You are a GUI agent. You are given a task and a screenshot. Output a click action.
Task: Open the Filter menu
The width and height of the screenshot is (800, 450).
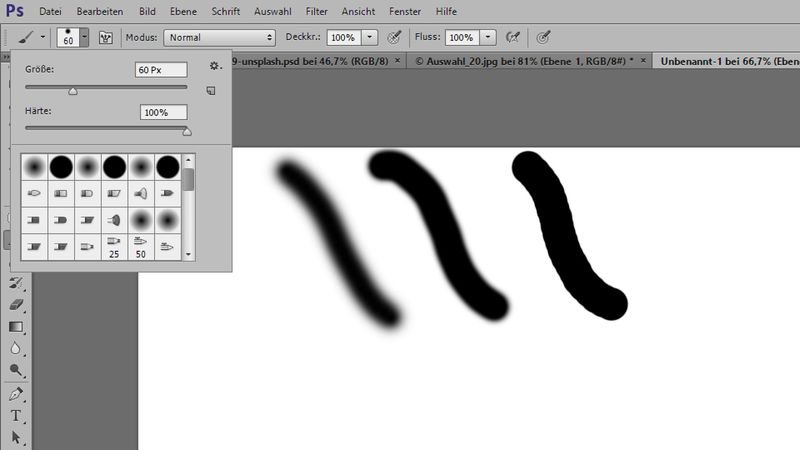pos(317,11)
